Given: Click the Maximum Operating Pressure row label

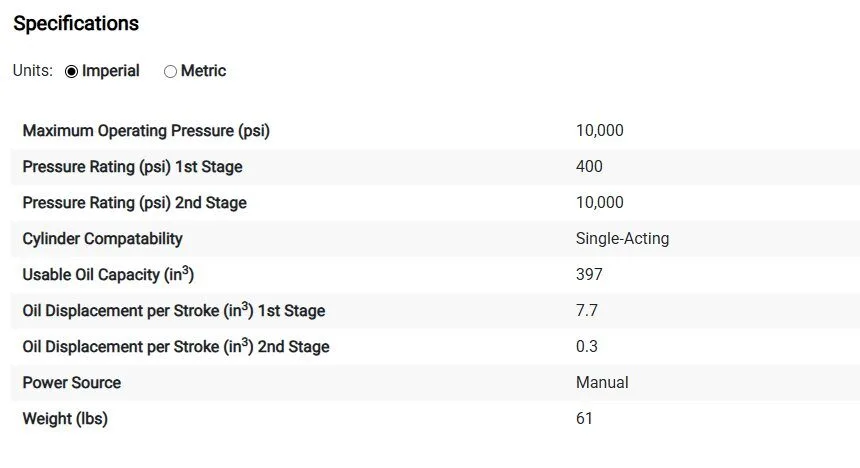Looking at the screenshot, I should pos(146,131).
